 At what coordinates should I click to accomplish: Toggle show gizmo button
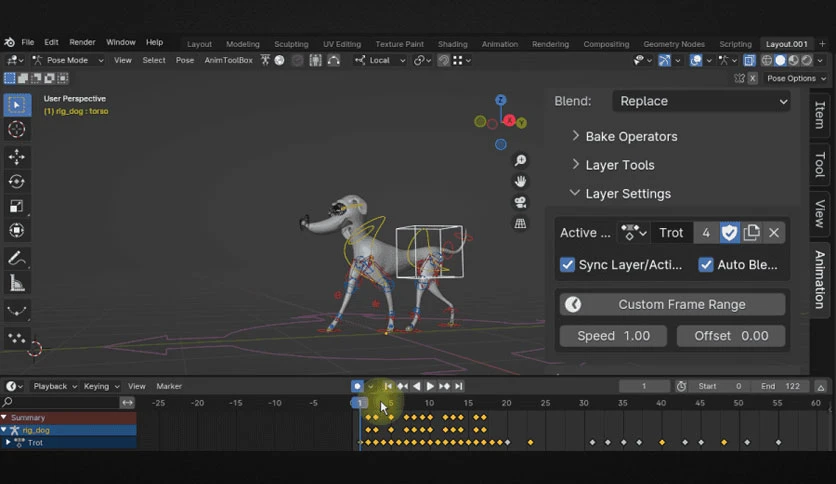click(x=664, y=60)
